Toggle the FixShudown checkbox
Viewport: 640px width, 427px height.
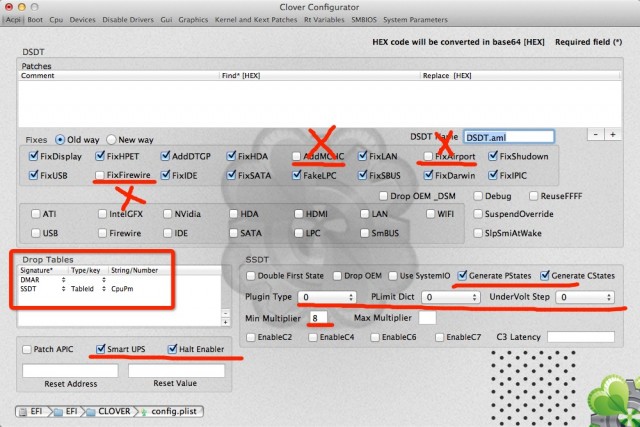493,156
